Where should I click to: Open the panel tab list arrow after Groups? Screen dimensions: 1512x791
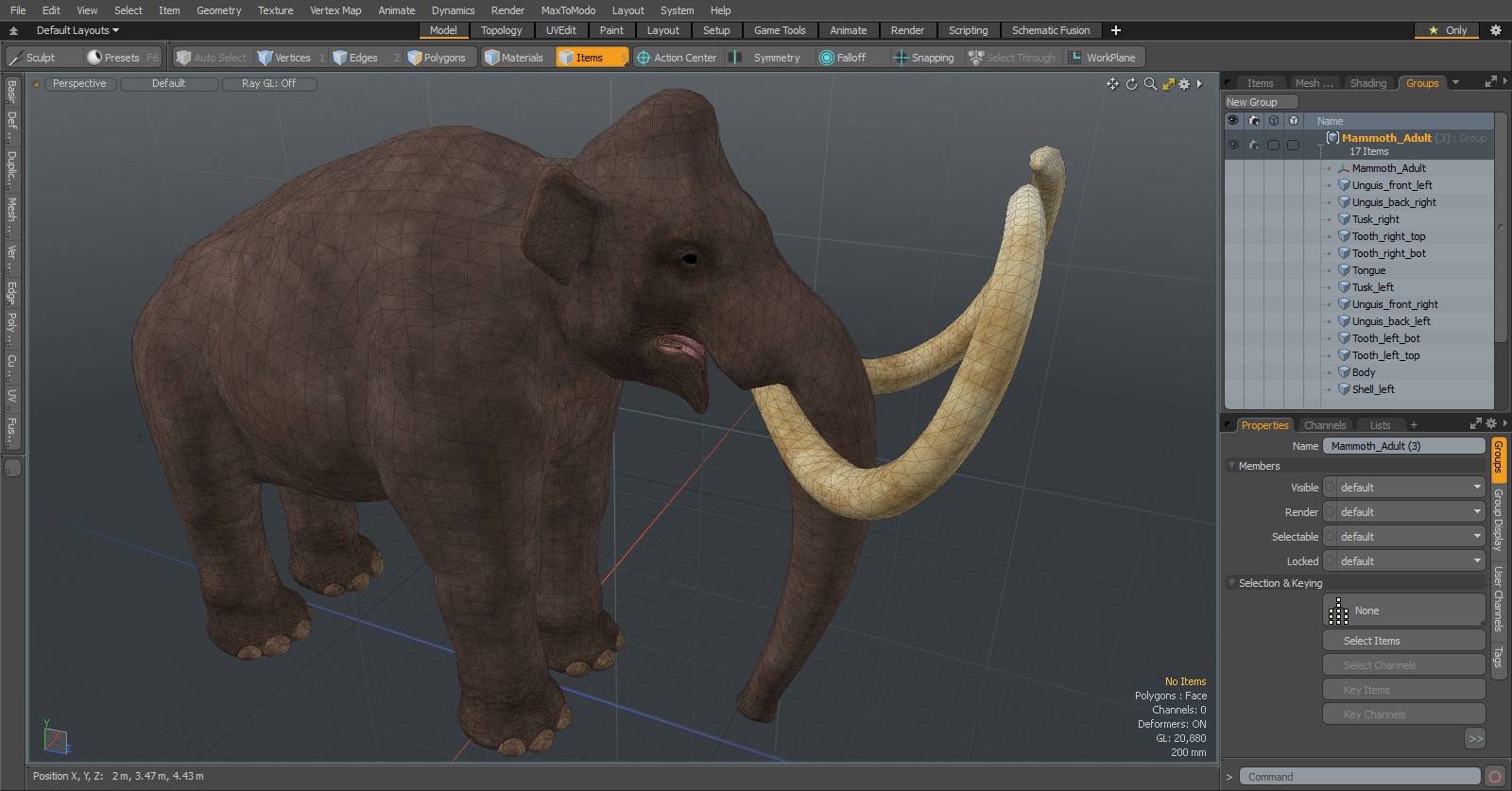coord(1455,83)
